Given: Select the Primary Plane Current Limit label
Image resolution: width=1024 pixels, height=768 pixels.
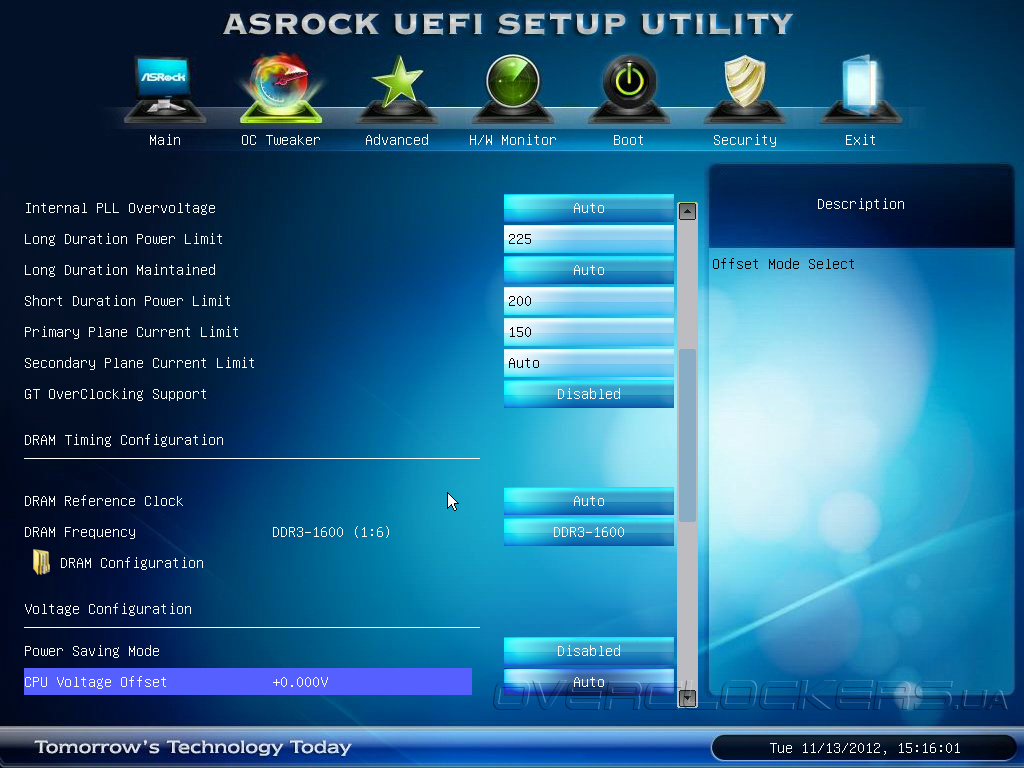Looking at the screenshot, I should 131,332.
